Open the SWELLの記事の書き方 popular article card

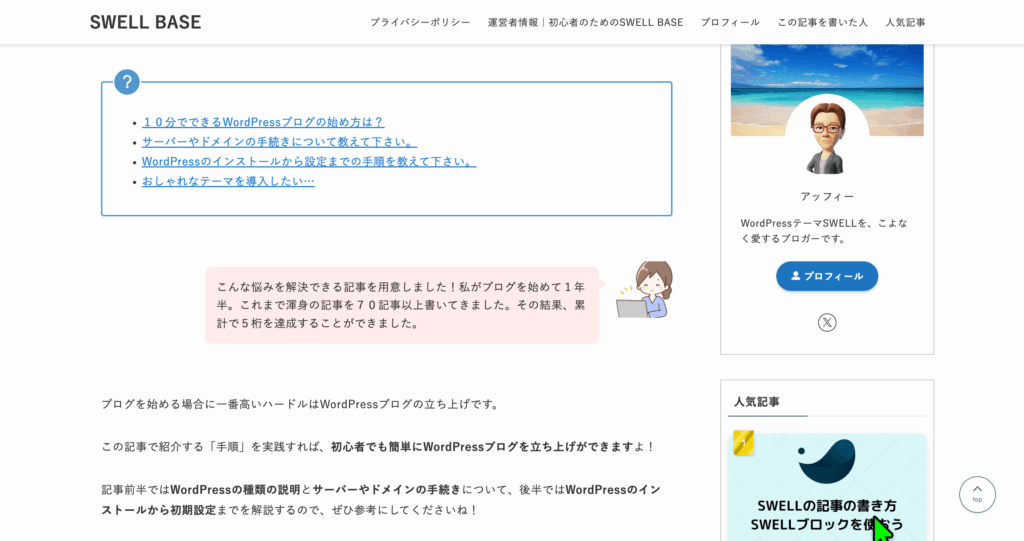click(827, 487)
